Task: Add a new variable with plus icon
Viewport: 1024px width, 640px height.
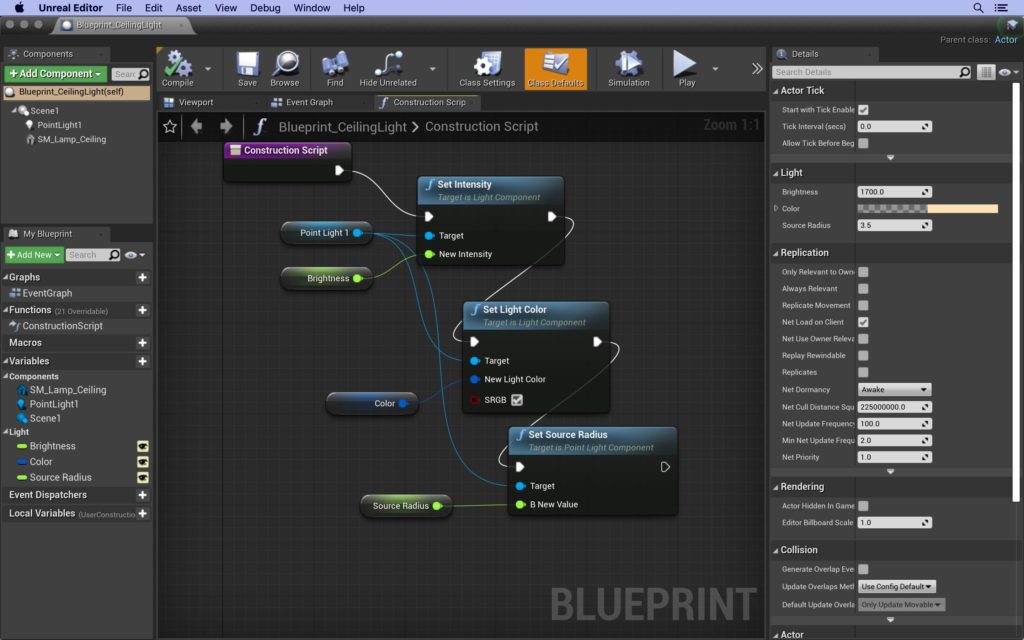Action: coord(142,361)
